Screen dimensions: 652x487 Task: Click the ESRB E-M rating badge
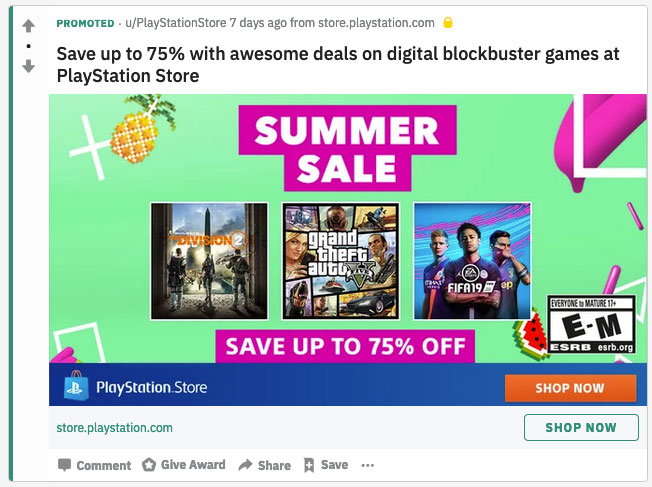[x=591, y=324]
